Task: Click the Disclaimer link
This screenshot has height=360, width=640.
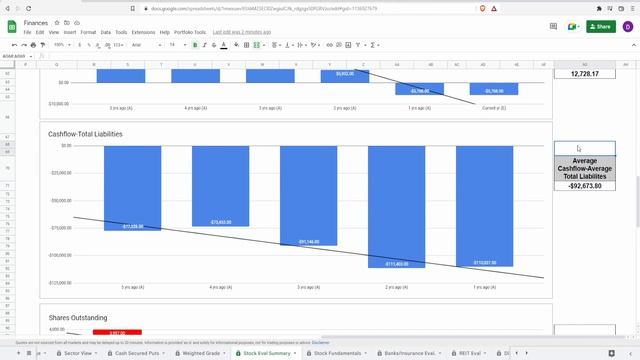Action: (x=320, y=343)
